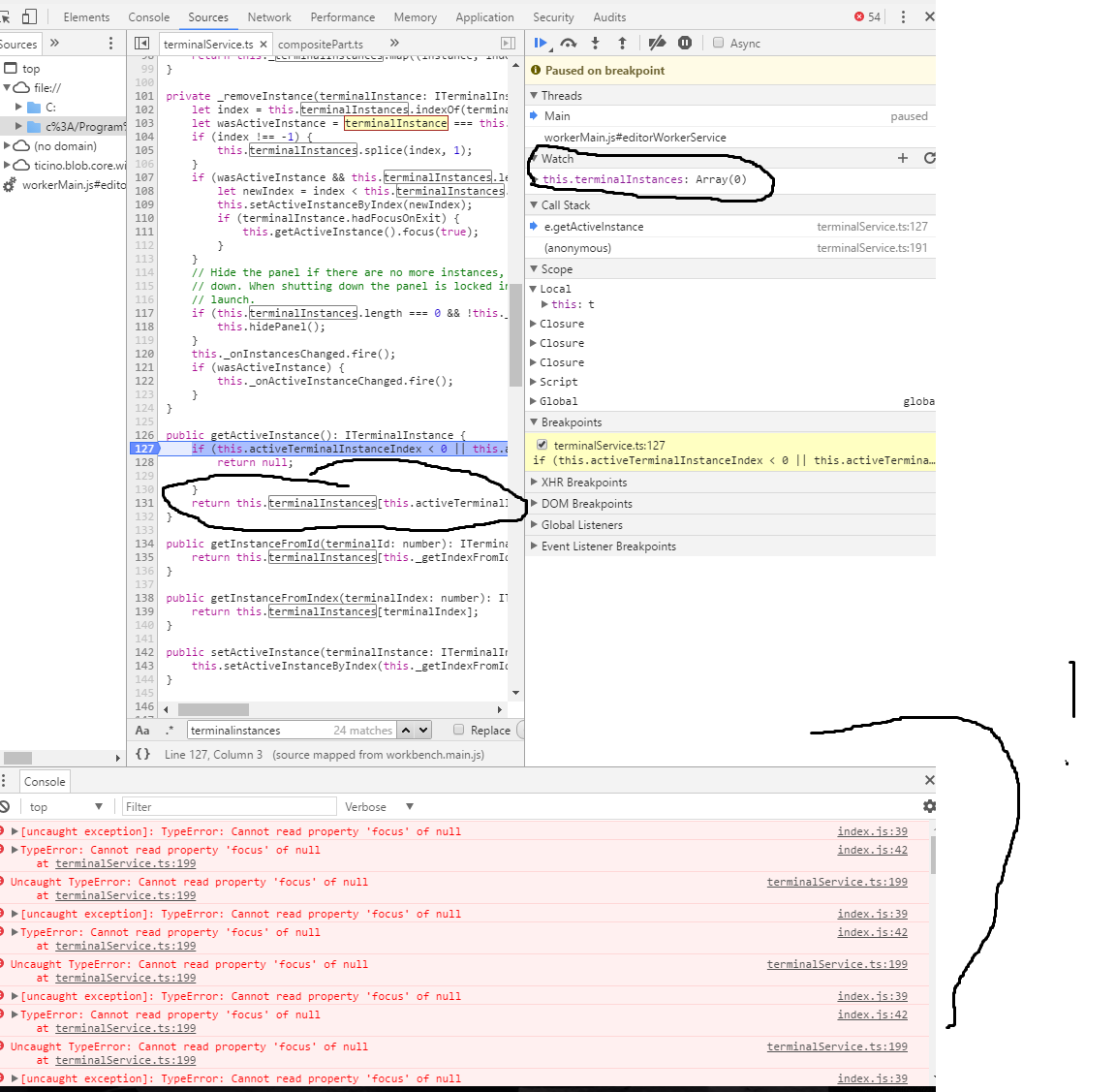Enable the Async checkbox in the debugger toolbar

click(719, 43)
